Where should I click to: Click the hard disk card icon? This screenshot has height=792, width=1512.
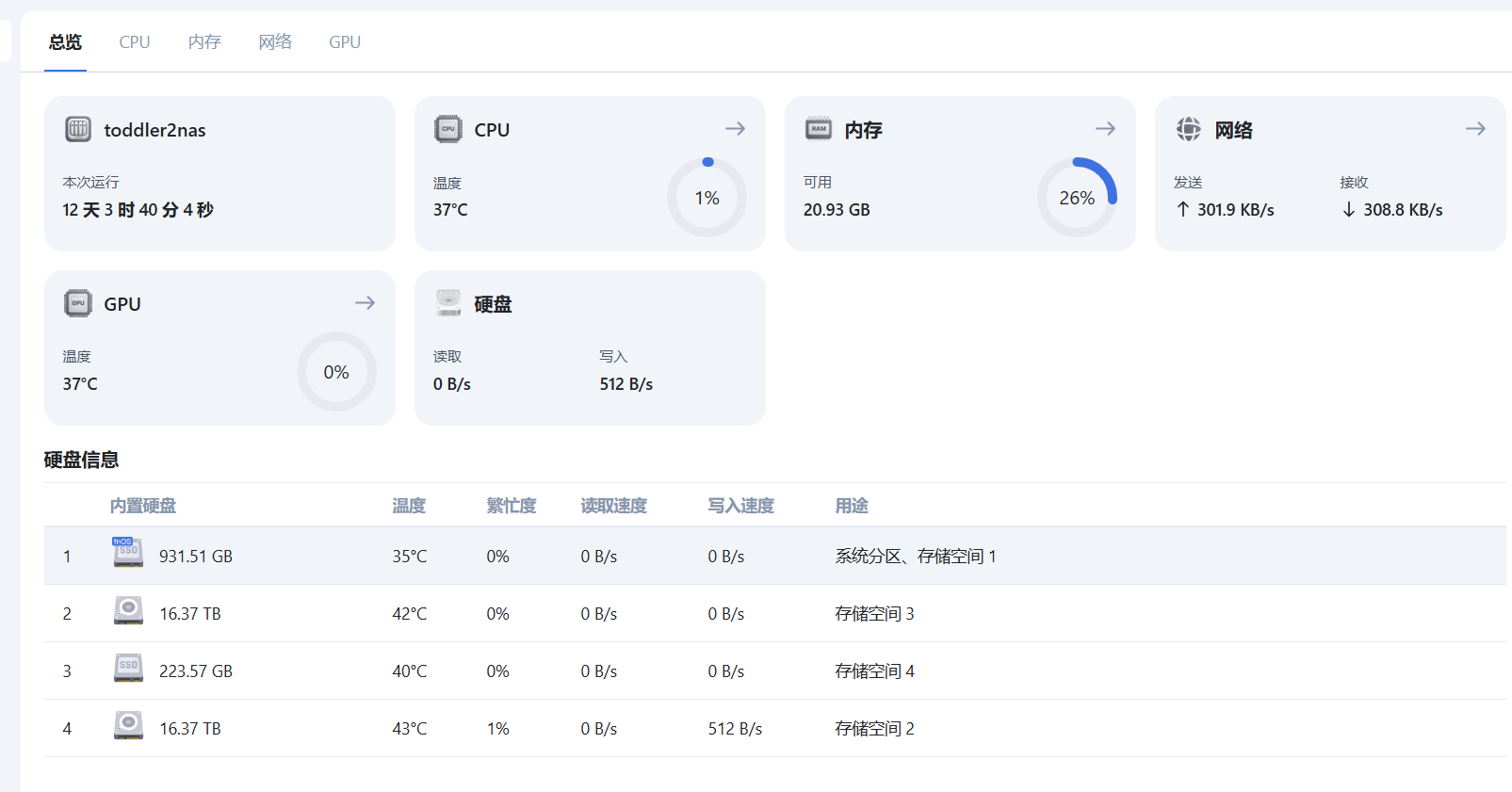[x=448, y=303]
